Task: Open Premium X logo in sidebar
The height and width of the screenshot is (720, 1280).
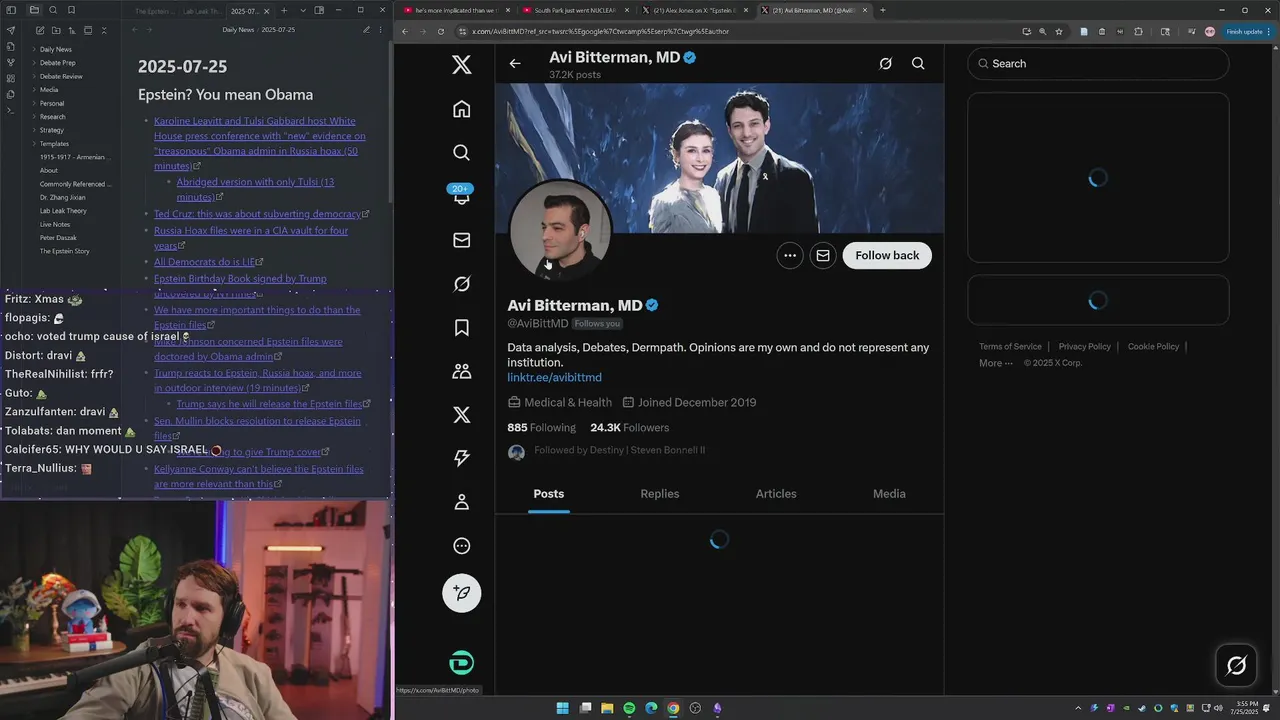Action: click(461, 415)
